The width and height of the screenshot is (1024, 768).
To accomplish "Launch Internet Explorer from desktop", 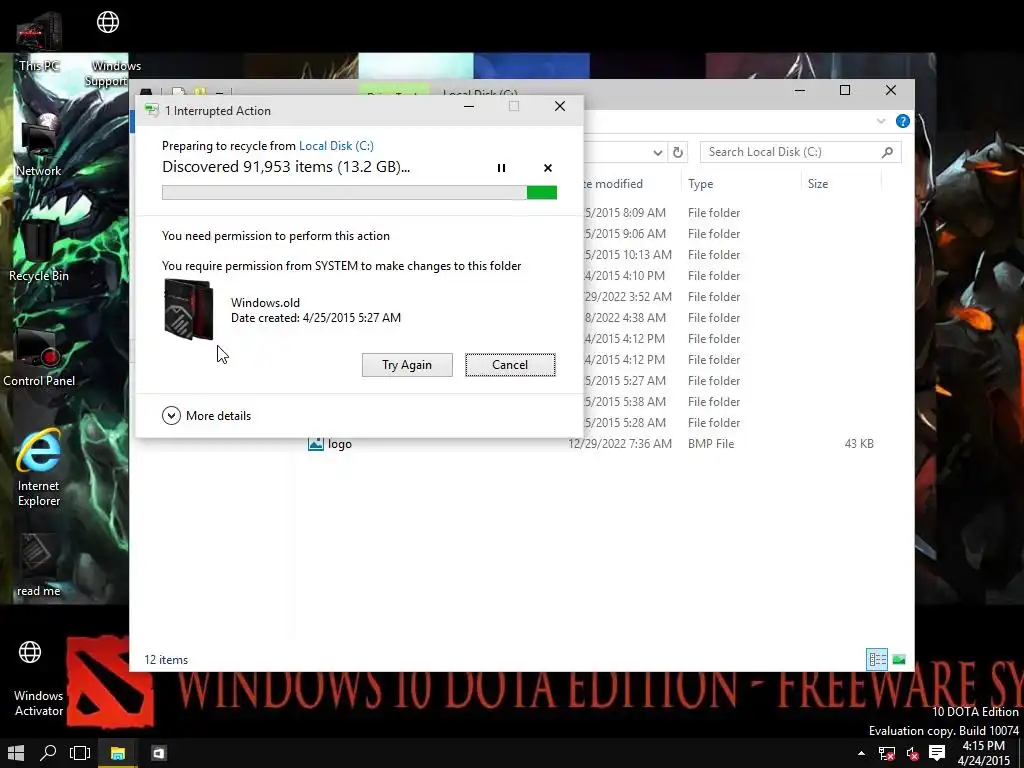I will pos(39,467).
